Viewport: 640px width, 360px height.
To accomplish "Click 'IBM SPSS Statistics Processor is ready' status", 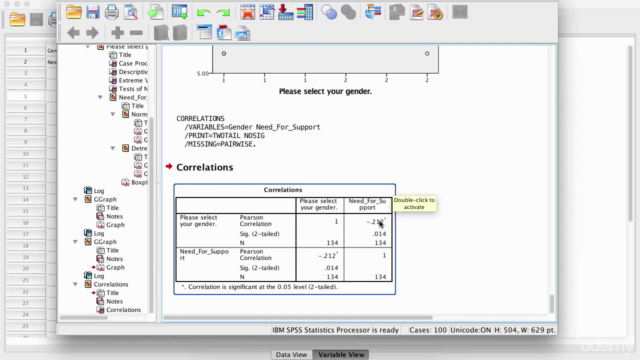I will [336, 330].
